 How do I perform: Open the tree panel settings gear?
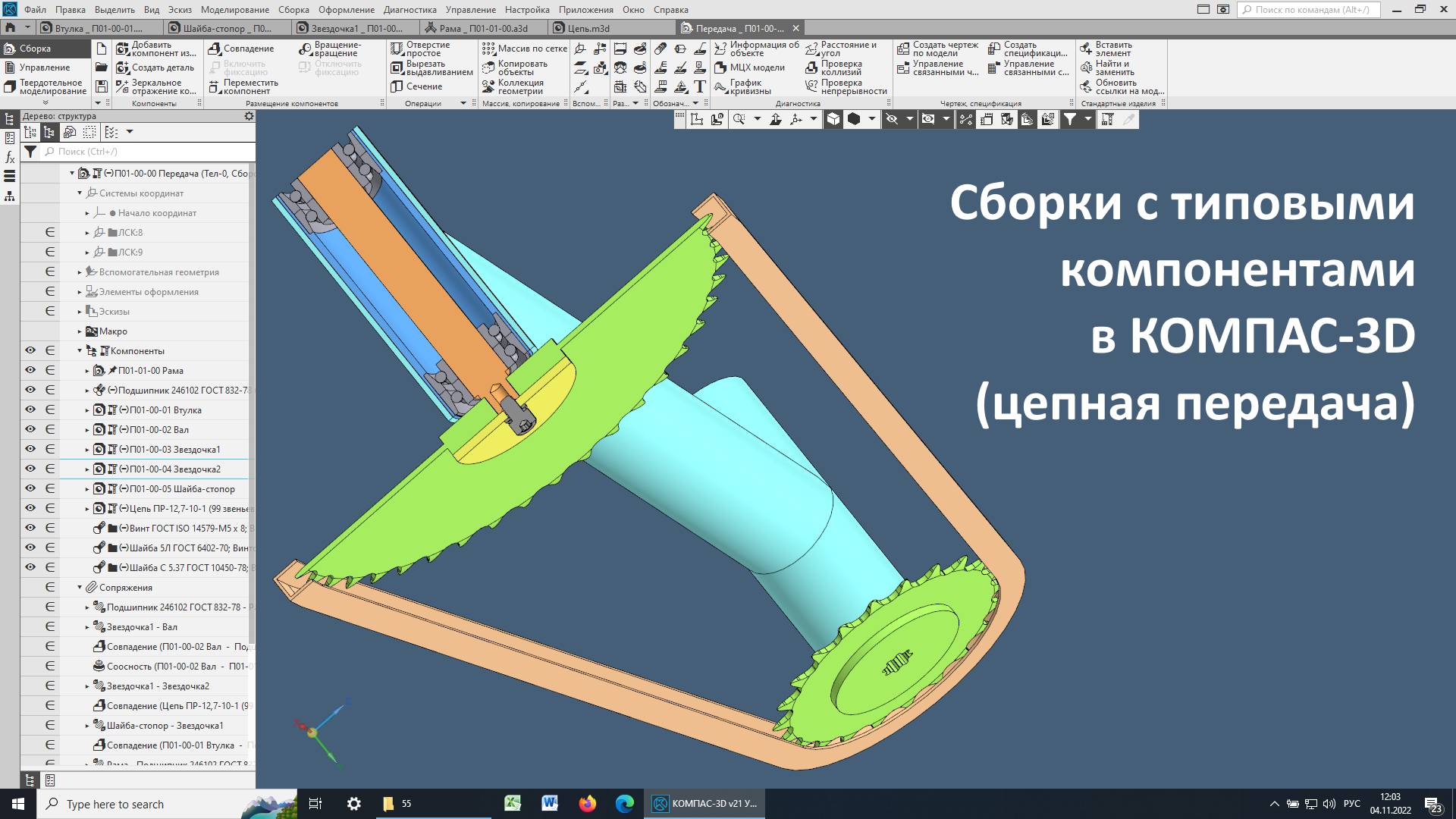249,116
